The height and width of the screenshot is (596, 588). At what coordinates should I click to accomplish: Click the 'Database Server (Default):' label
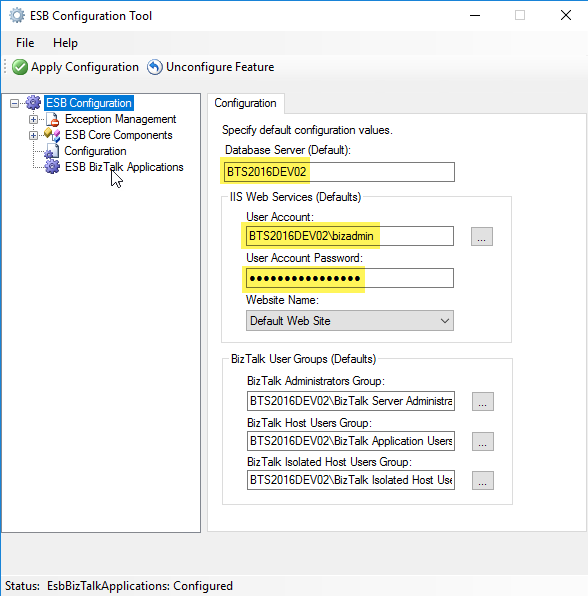pyautogui.click(x=288, y=150)
